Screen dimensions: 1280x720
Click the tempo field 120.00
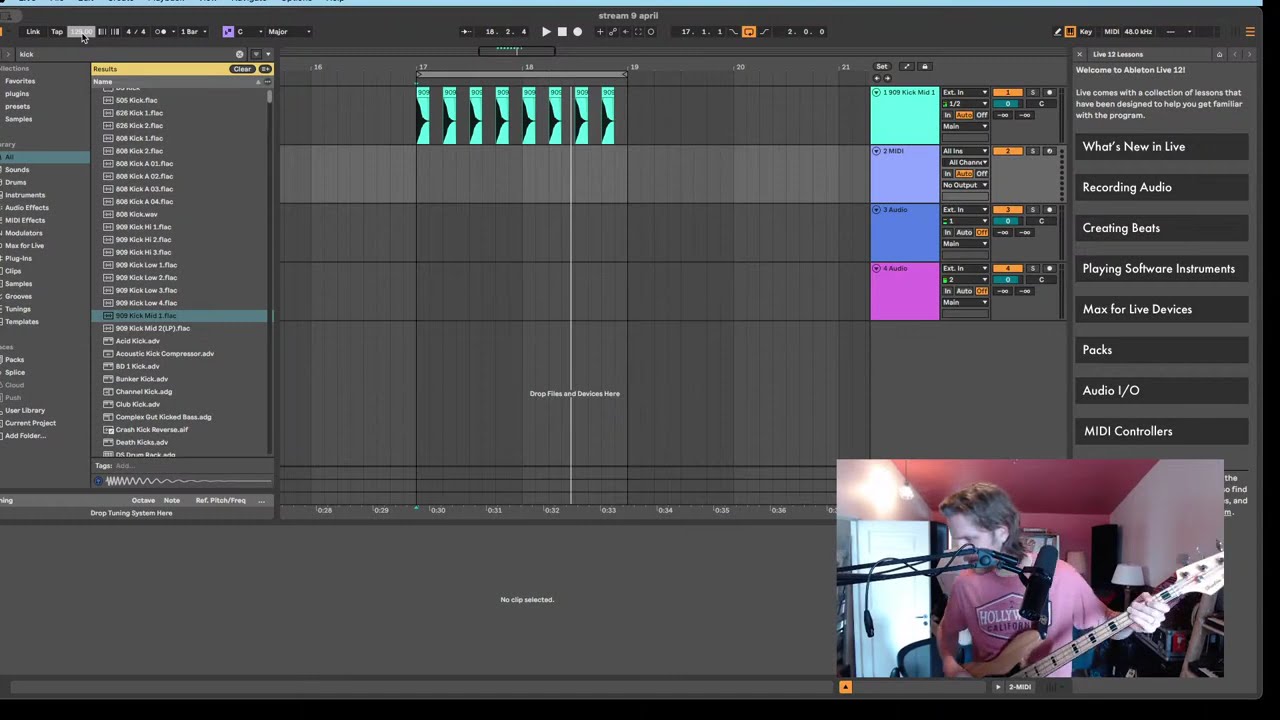[x=81, y=32]
